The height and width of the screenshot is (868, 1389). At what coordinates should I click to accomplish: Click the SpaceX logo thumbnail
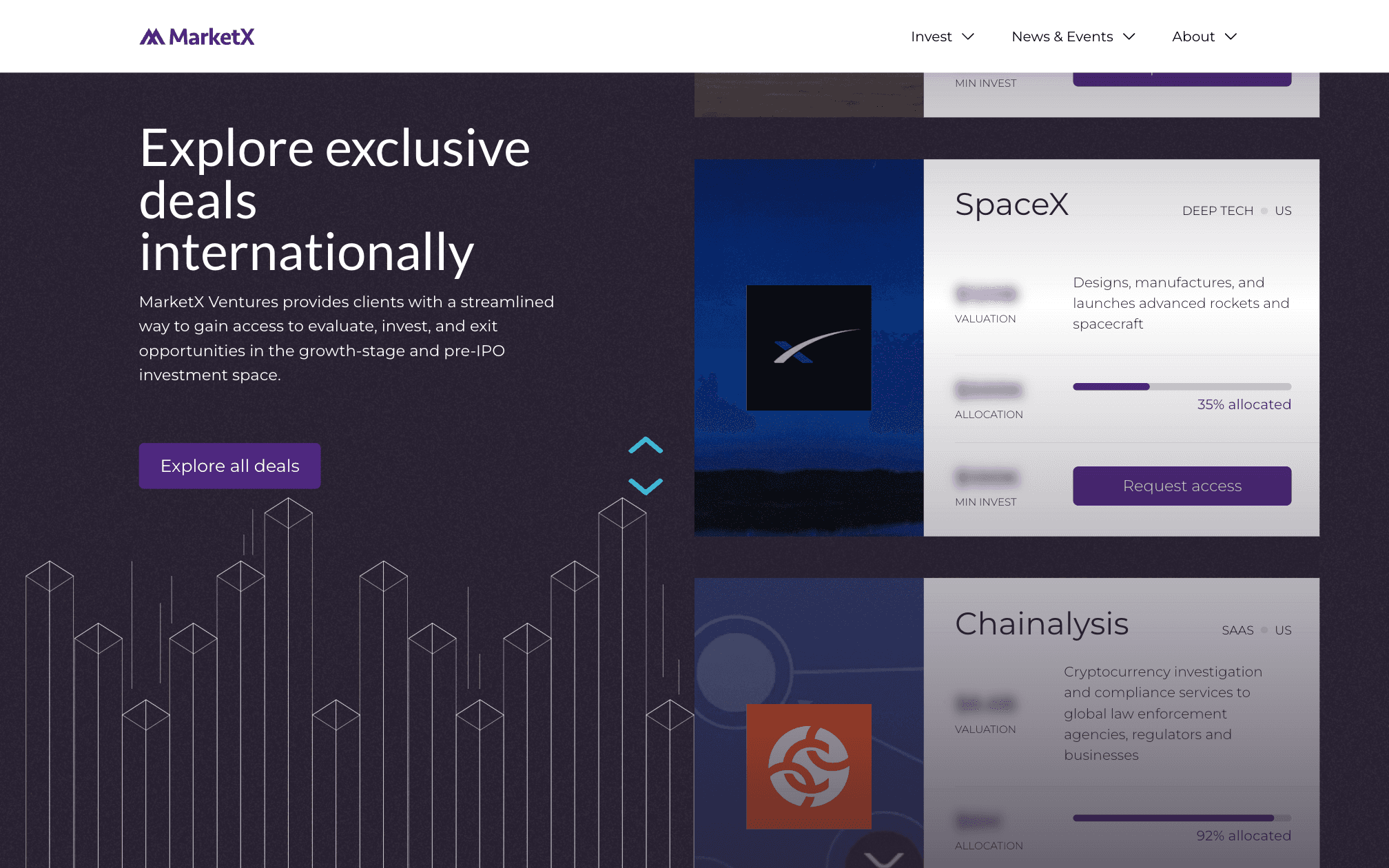808,348
